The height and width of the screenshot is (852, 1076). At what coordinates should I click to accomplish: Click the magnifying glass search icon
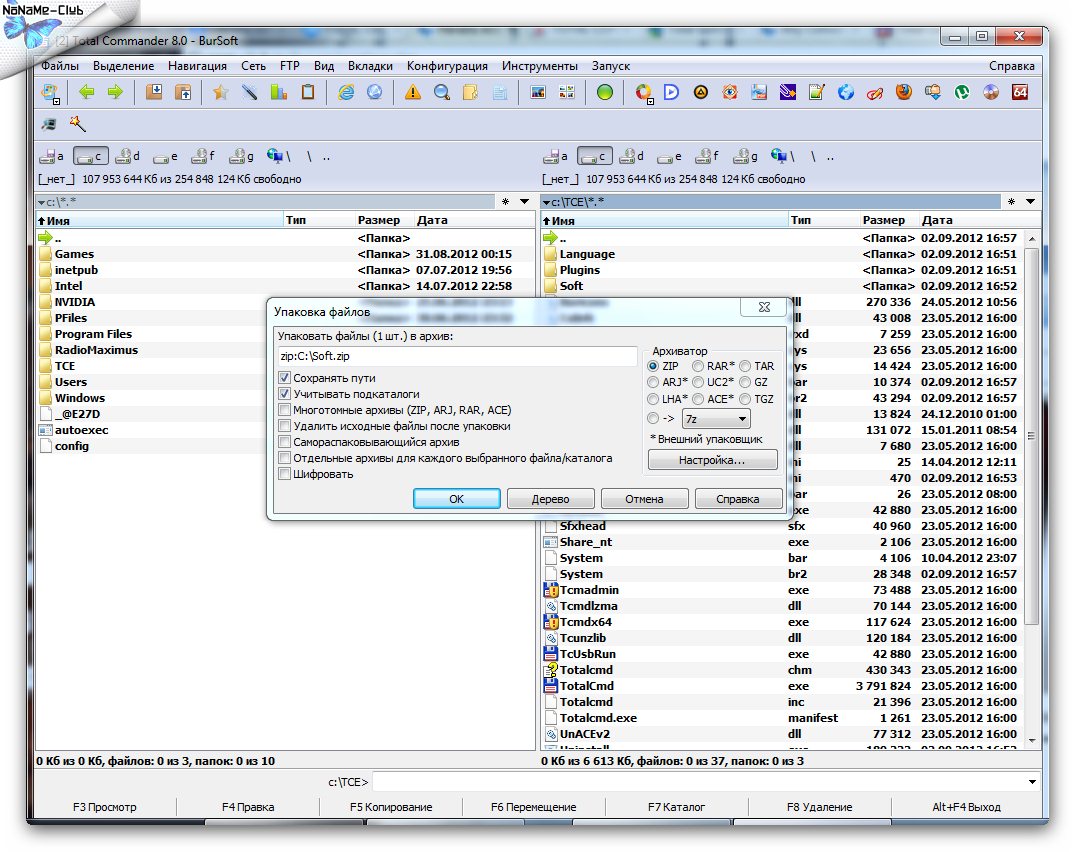point(441,93)
